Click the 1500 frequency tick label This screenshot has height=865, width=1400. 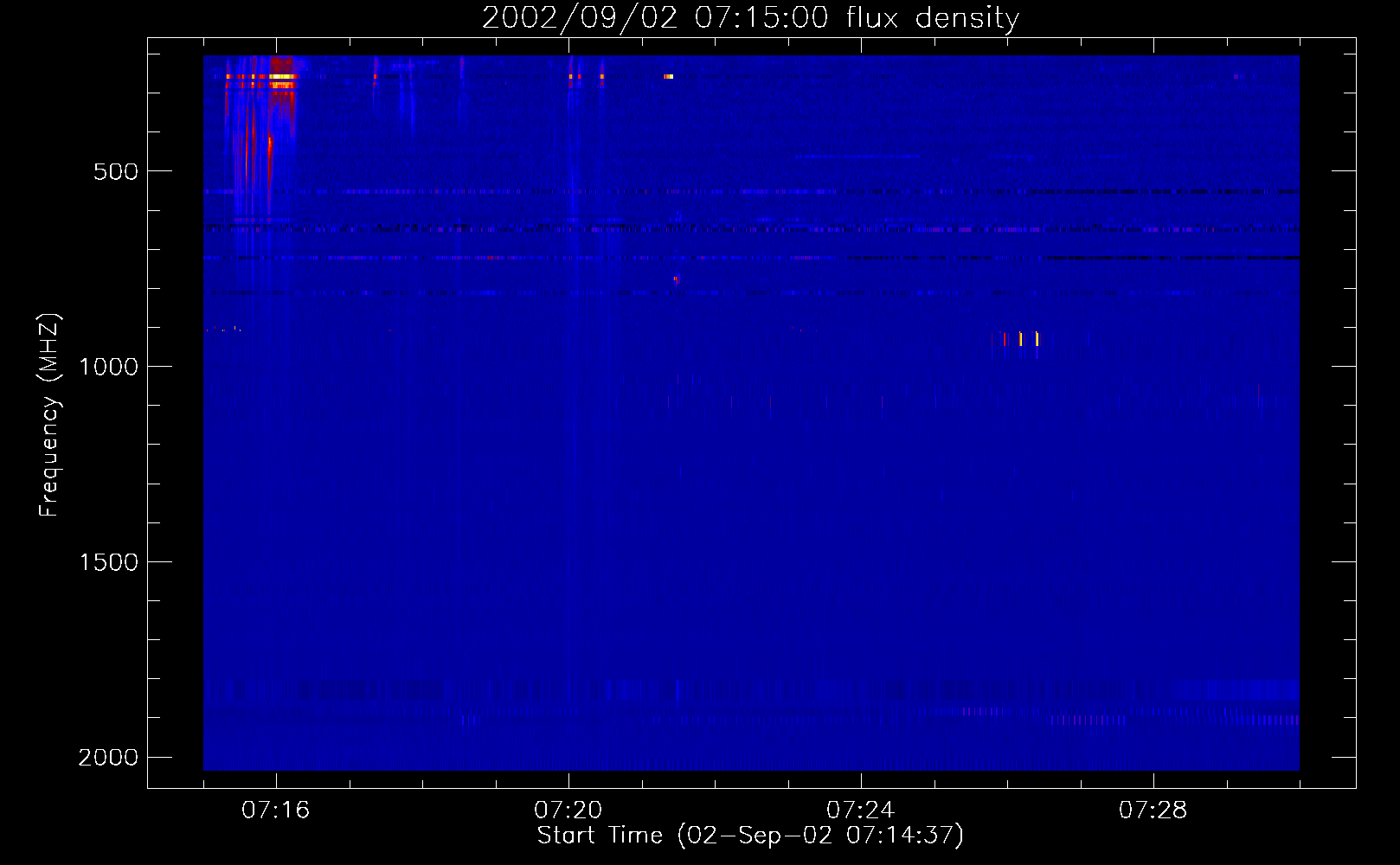tap(108, 562)
